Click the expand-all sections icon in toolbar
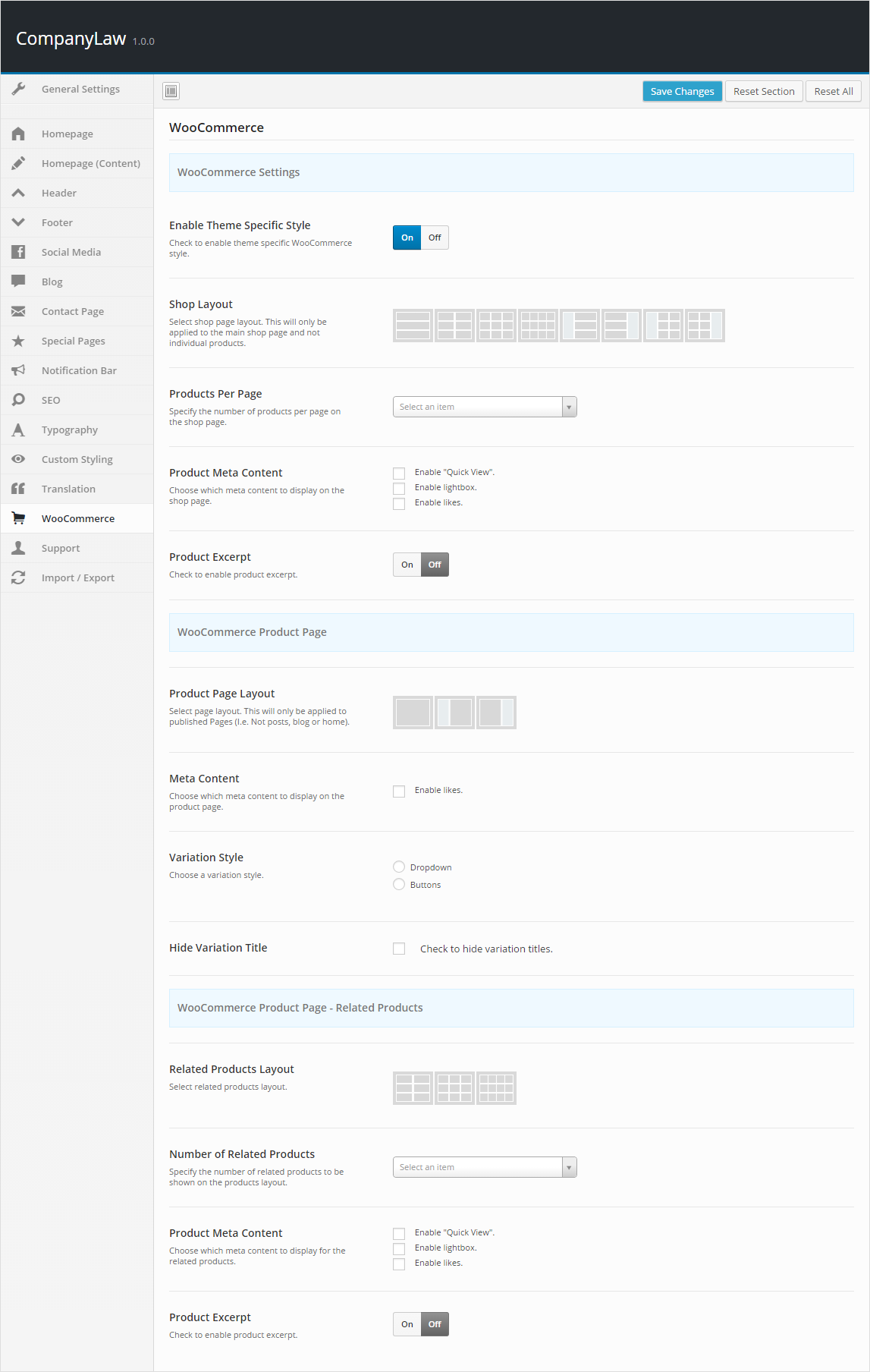 [x=171, y=91]
